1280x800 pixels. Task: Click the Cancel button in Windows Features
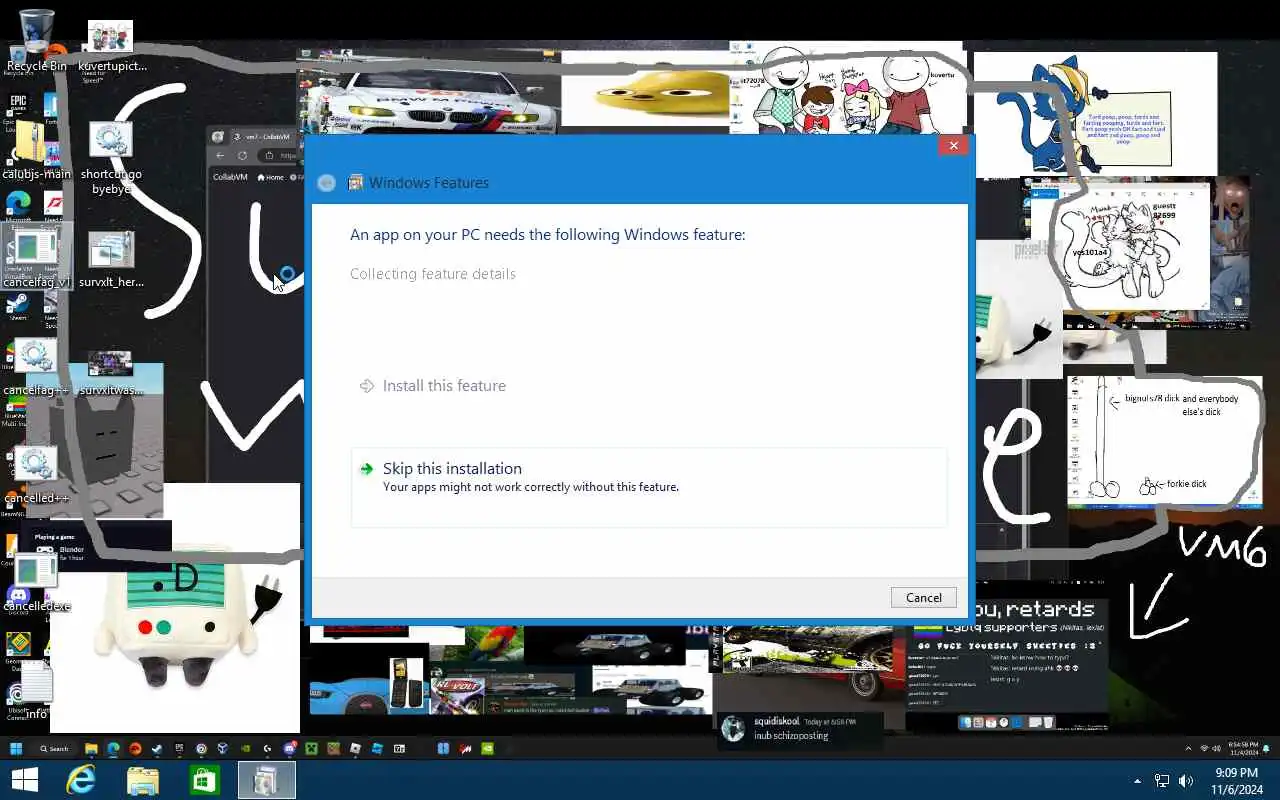923,597
